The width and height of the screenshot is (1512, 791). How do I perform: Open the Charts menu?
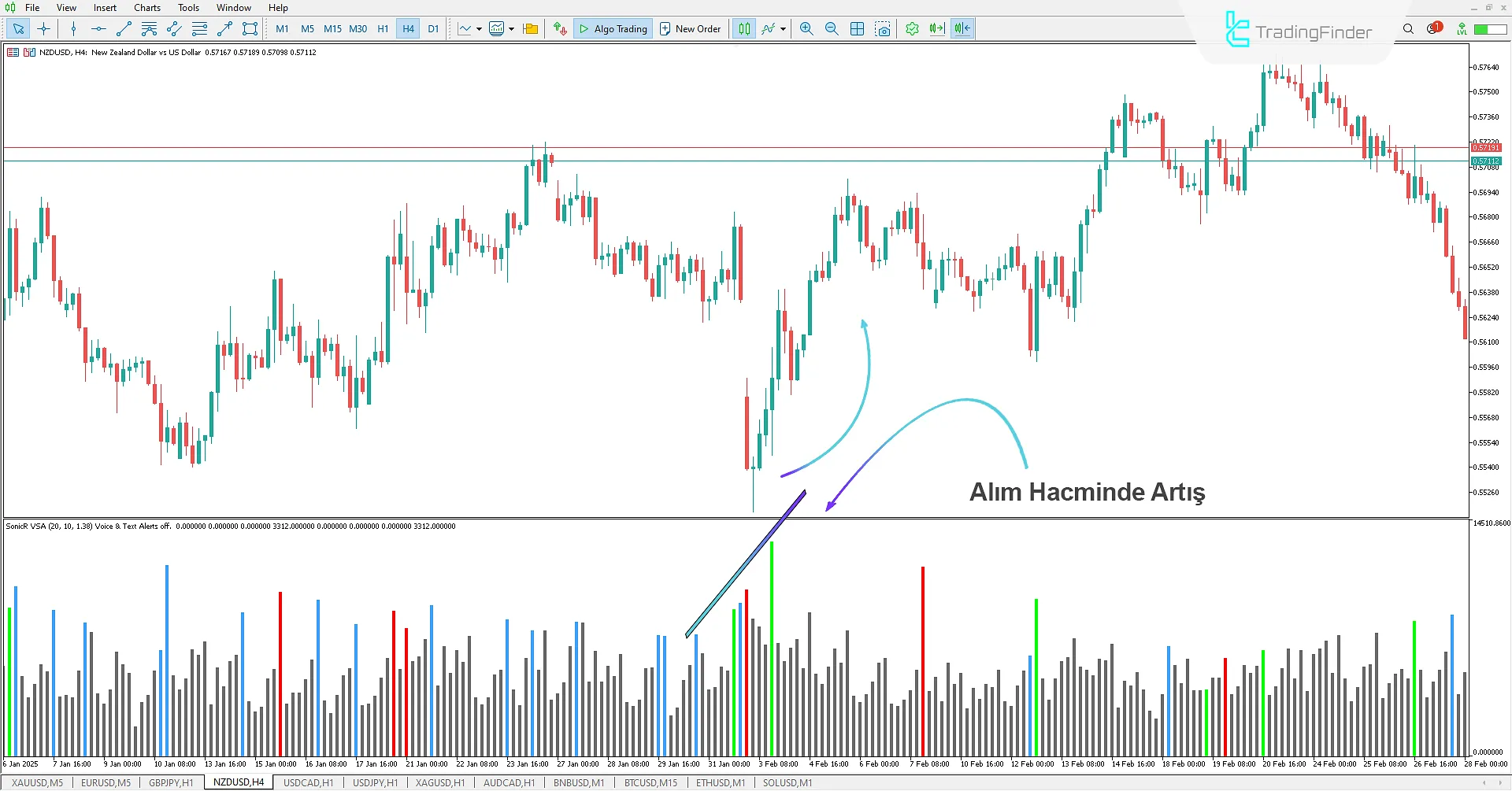click(147, 8)
